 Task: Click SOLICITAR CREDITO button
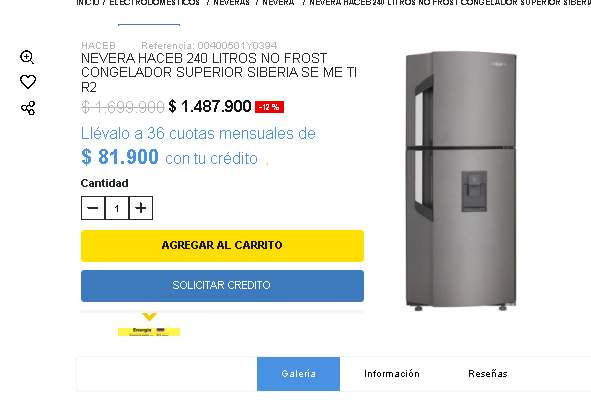222,286
